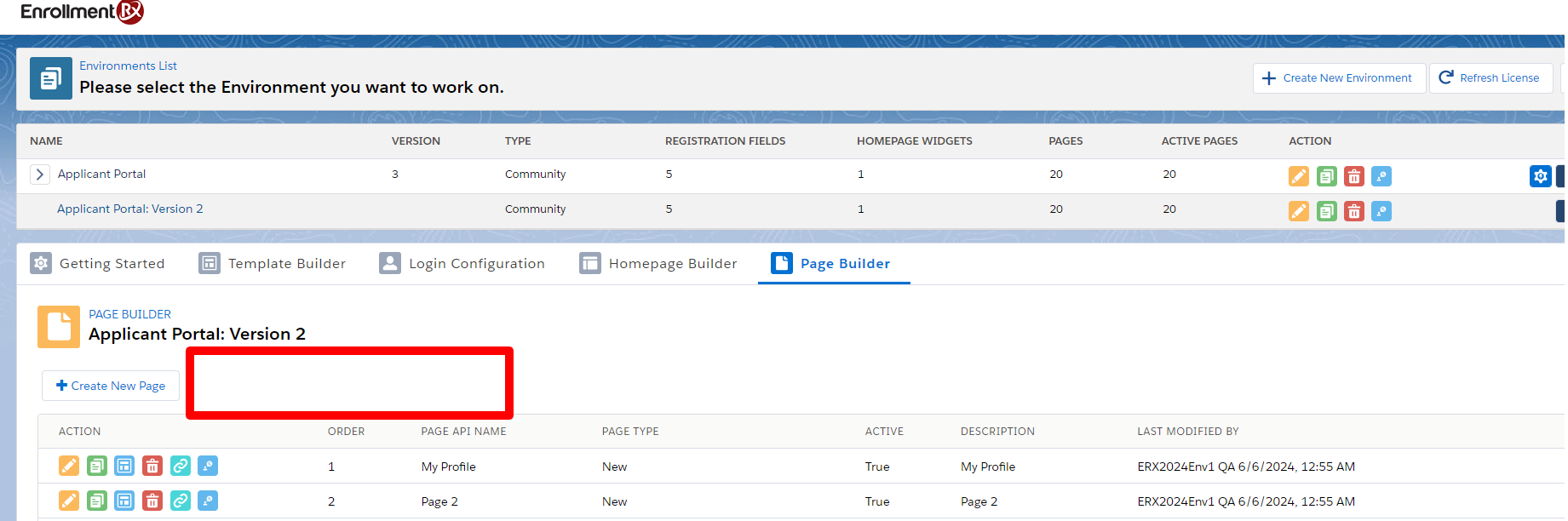Select the Homepage Builder tab
This screenshot has height=521, width=1568.
[658, 264]
